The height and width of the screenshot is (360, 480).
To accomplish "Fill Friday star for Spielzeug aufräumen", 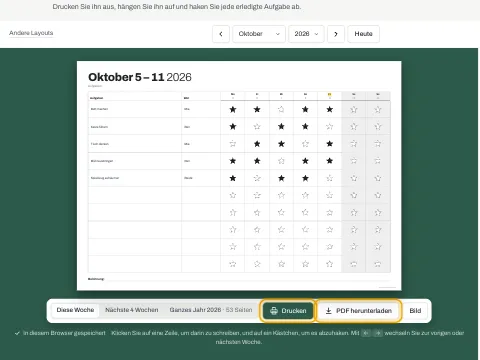I will [x=330, y=178].
